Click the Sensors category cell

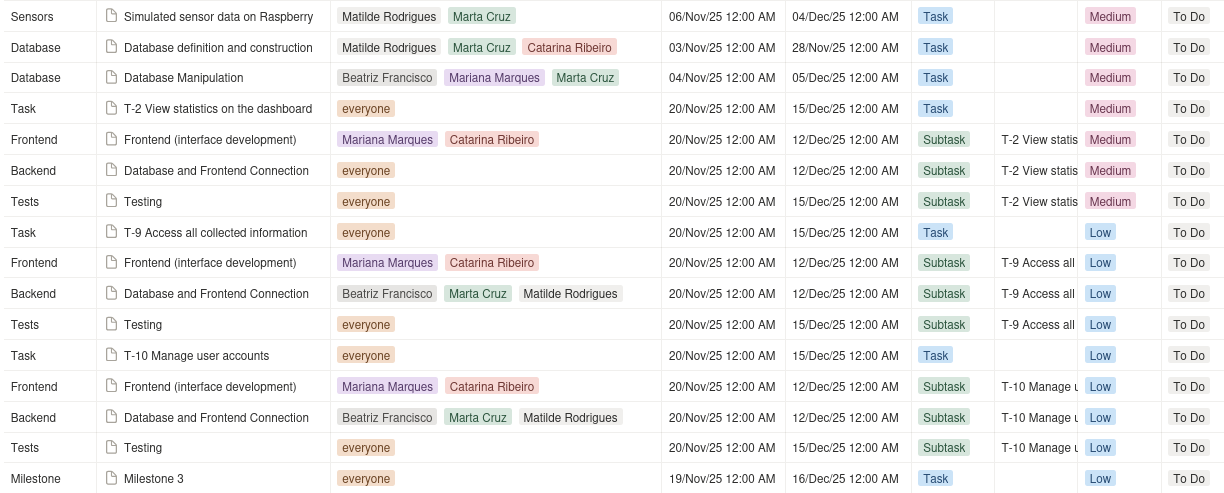click(x=32, y=17)
